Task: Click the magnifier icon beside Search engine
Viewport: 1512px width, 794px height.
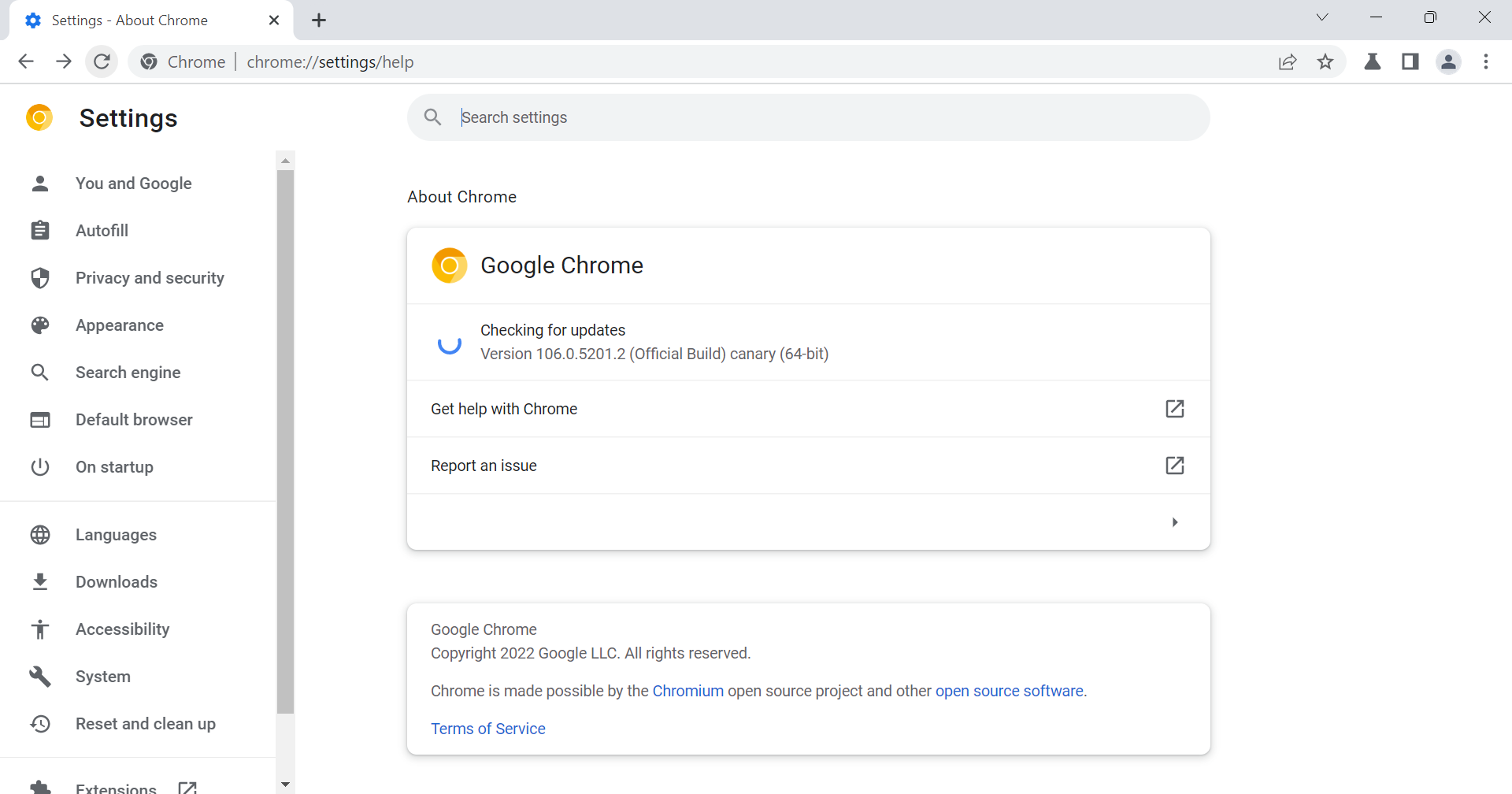Action: [40, 373]
